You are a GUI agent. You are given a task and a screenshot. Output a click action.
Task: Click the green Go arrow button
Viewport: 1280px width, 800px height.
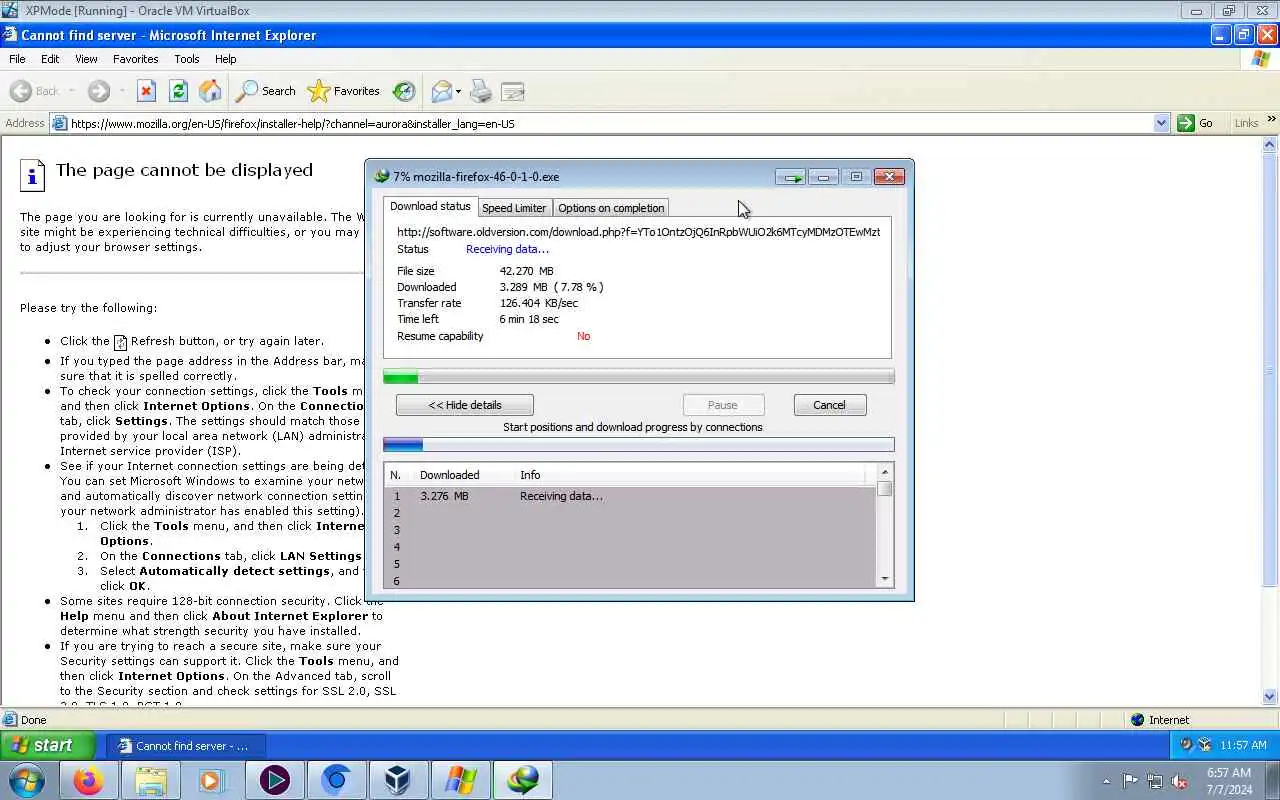1186,123
